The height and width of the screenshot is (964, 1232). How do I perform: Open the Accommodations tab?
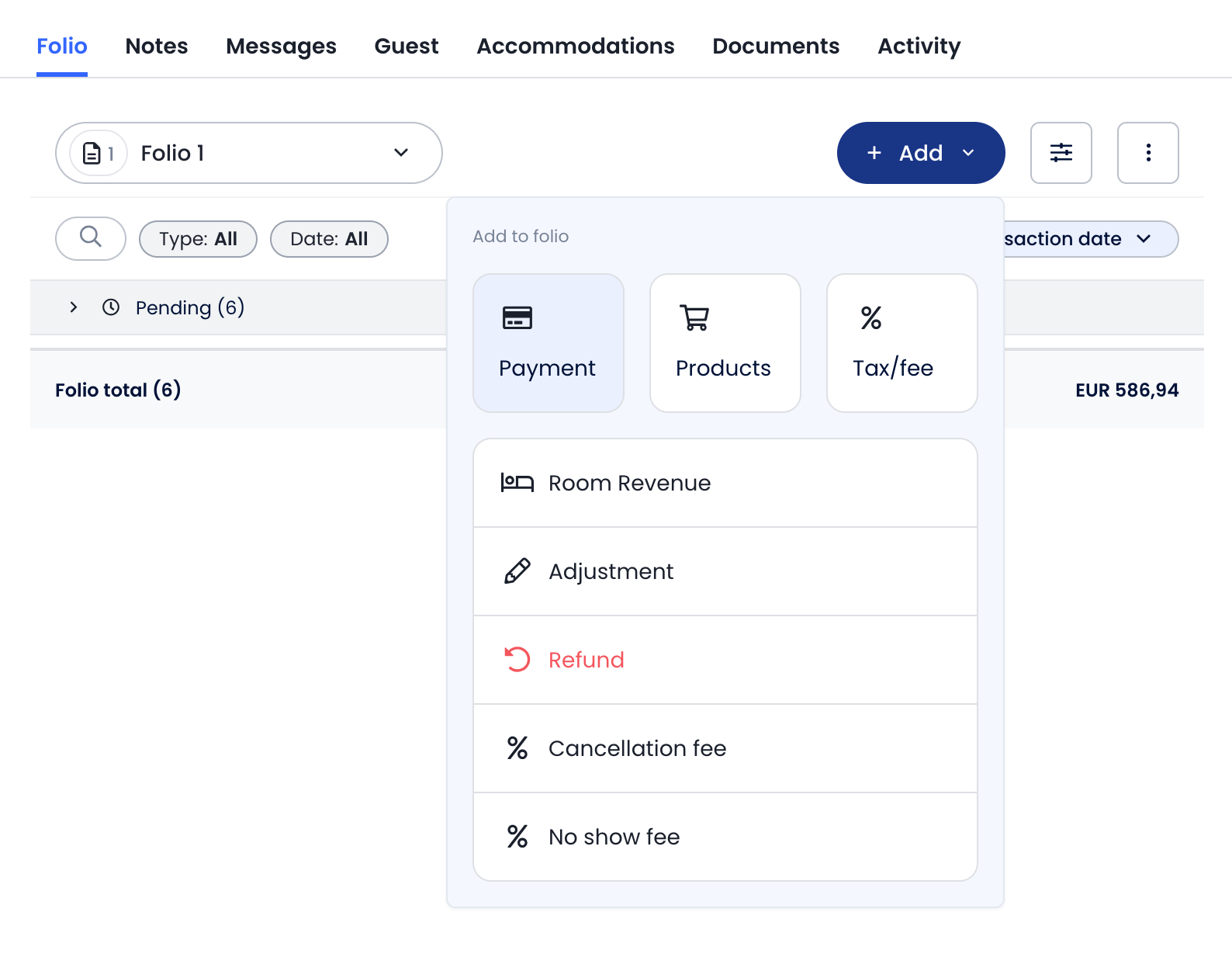point(575,47)
